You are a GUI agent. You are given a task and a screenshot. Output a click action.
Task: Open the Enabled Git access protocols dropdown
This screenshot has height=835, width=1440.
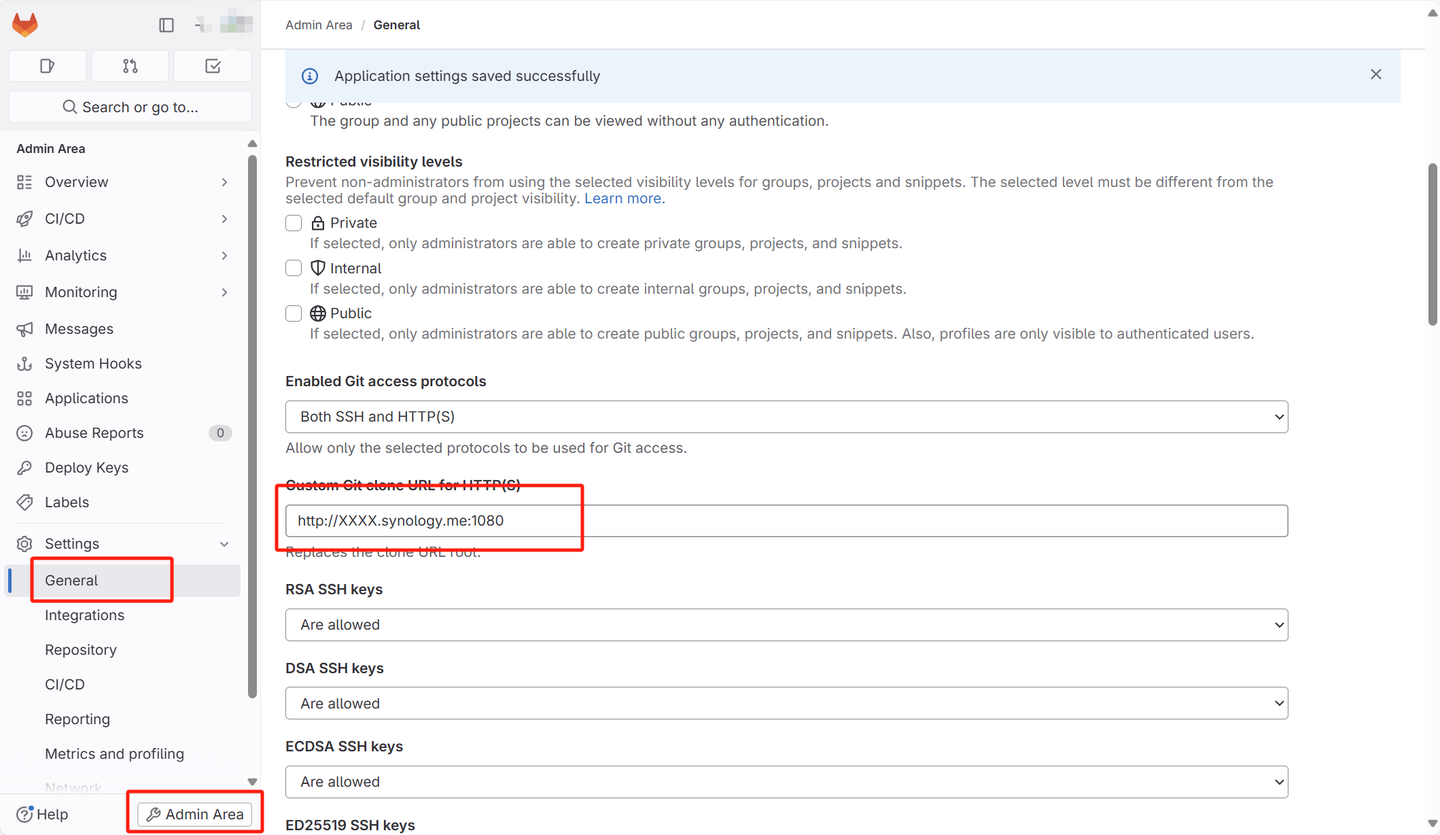pyautogui.click(x=786, y=416)
